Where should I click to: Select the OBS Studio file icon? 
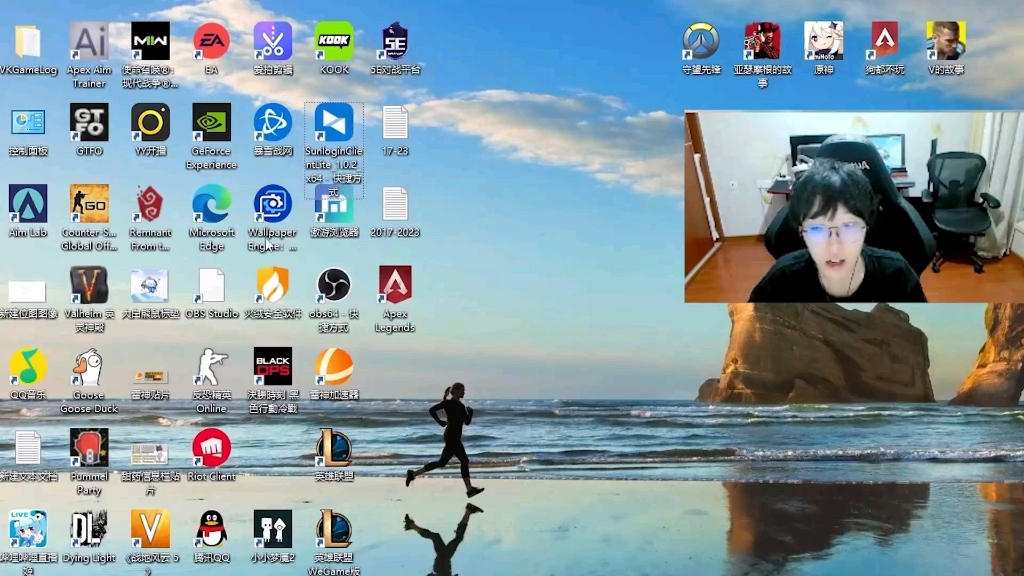[x=212, y=285]
